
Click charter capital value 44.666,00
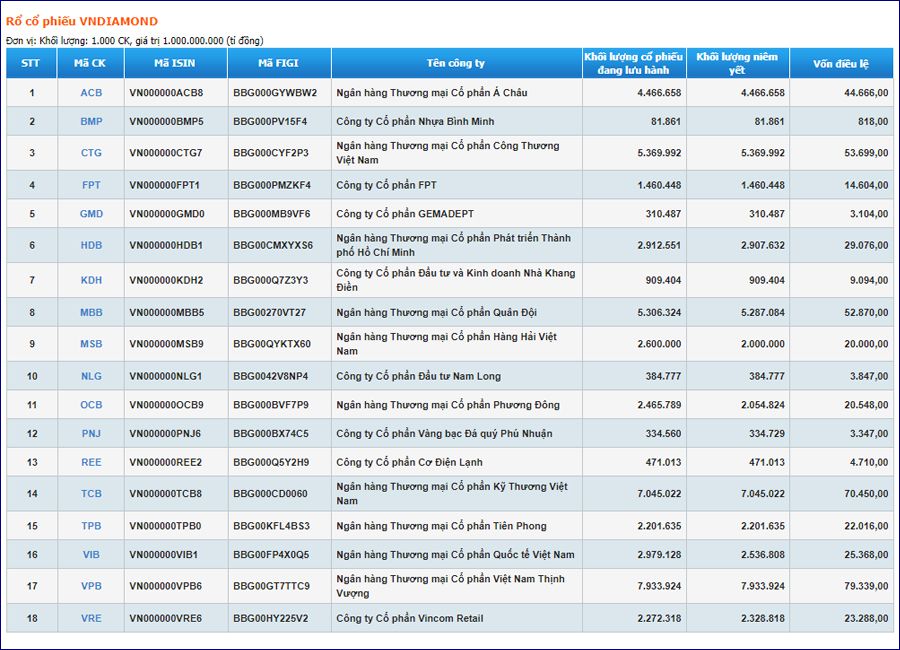866,93
